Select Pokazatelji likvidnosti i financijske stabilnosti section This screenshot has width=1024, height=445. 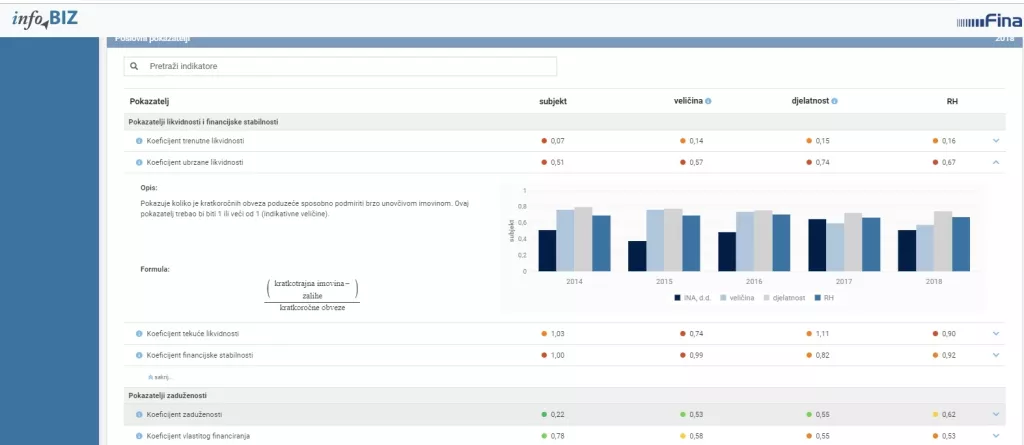point(203,121)
